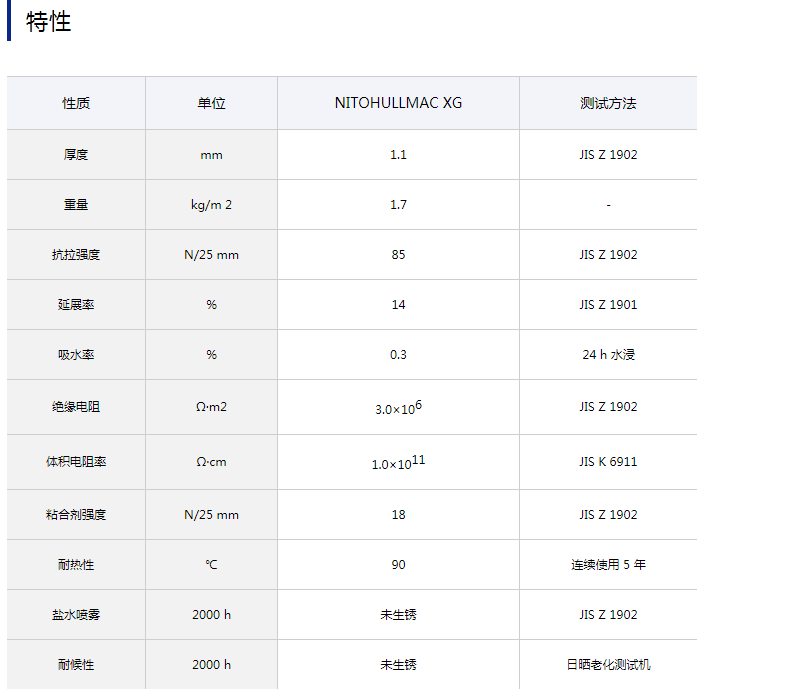Click the 单位 column header

pyautogui.click(x=211, y=103)
